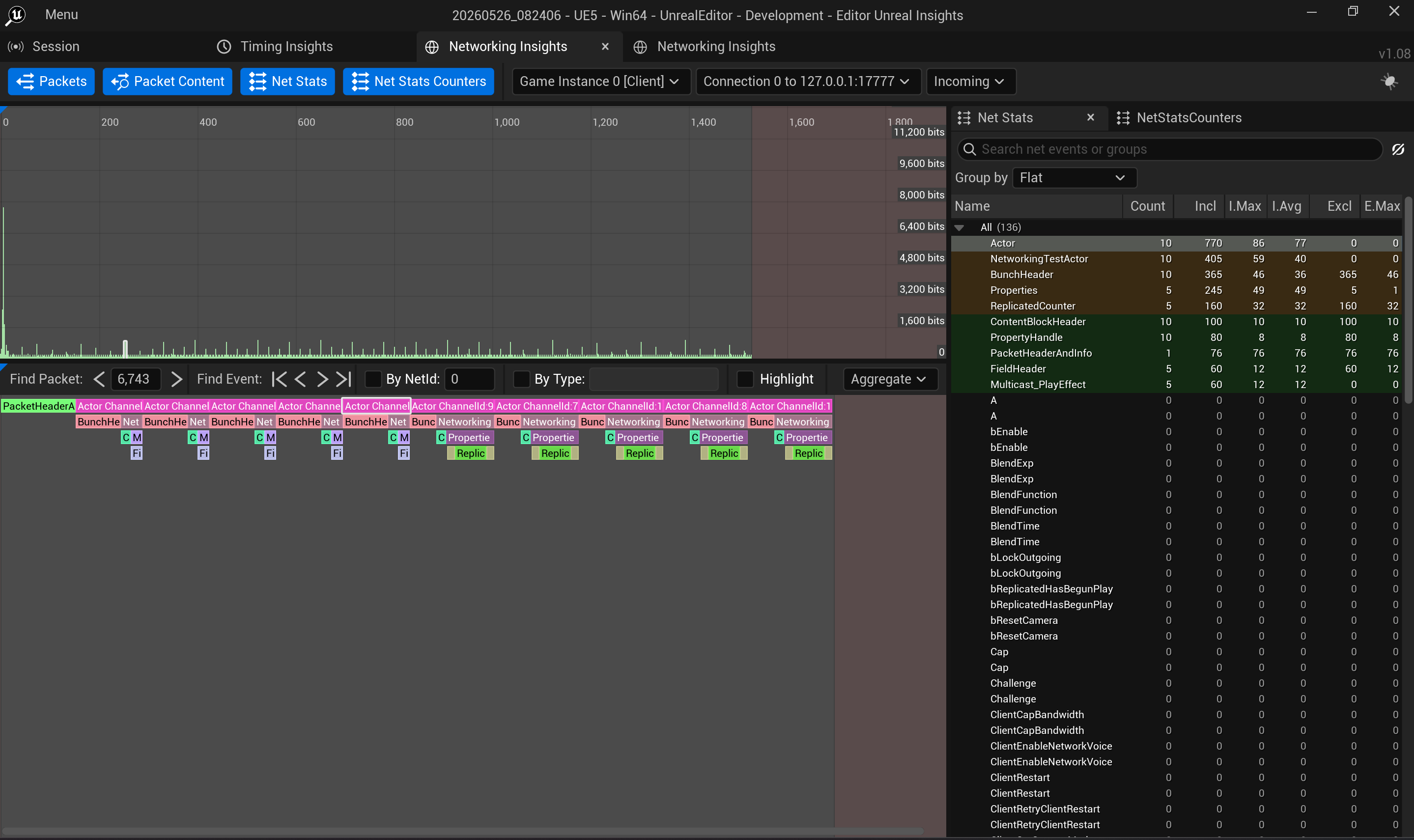Select the Multicast_PlayEffect stats row
Screen dimensions: 1414x840
coord(1177,385)
